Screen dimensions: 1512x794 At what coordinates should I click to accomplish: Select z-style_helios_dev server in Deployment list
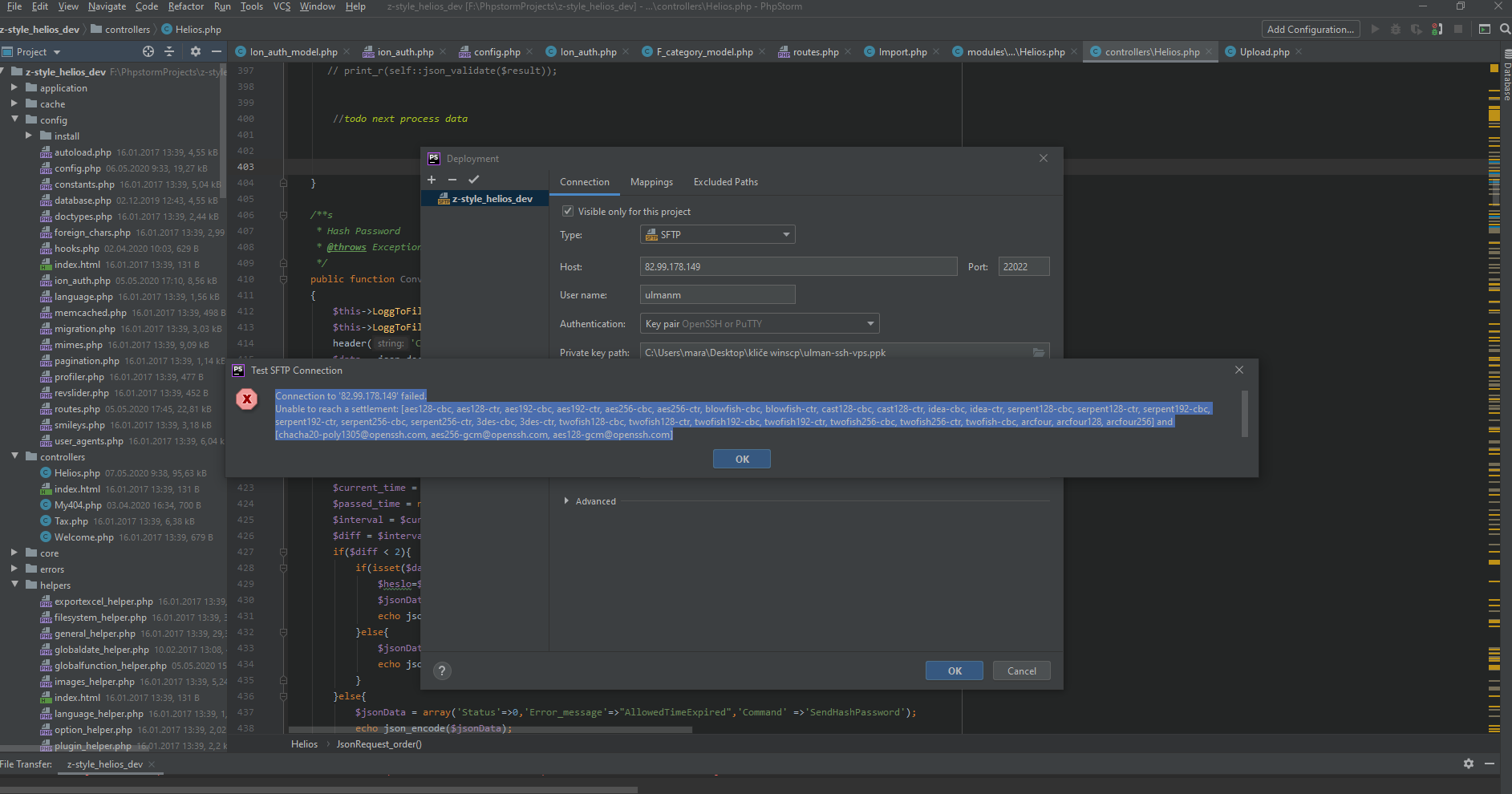click(x=484, y=199)
